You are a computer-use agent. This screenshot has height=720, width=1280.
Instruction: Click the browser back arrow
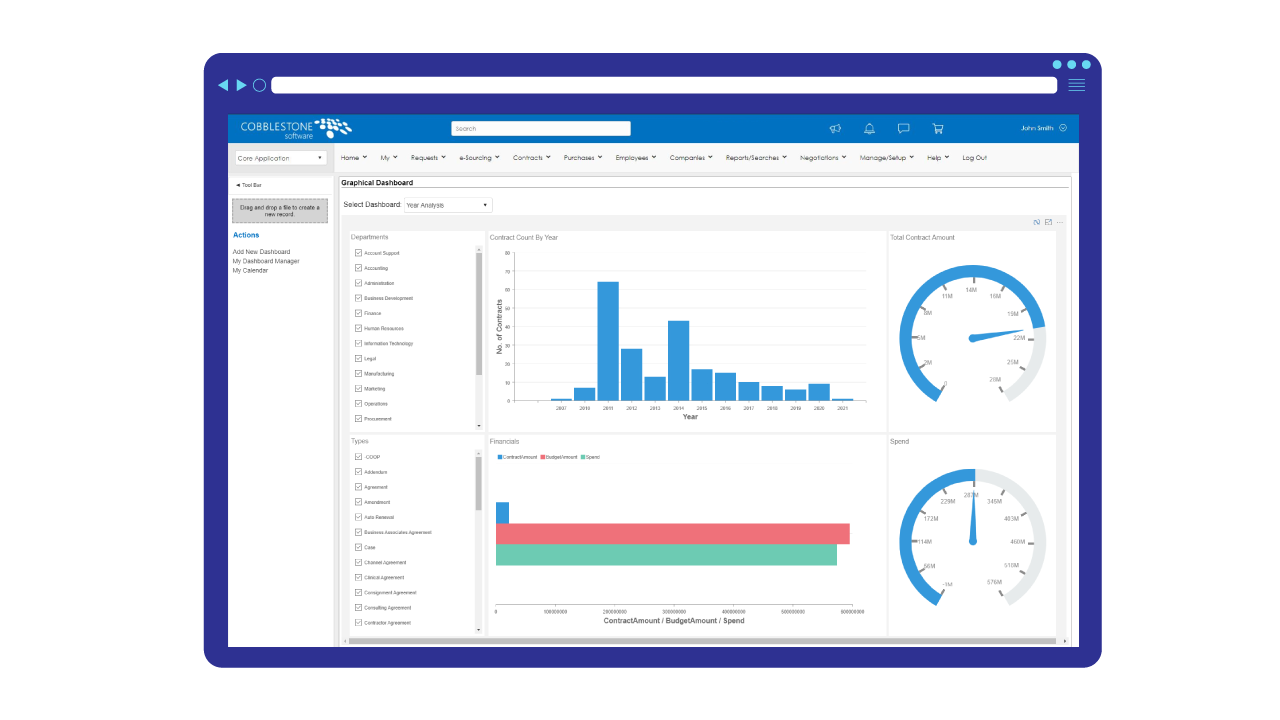(x=223, y=85)
